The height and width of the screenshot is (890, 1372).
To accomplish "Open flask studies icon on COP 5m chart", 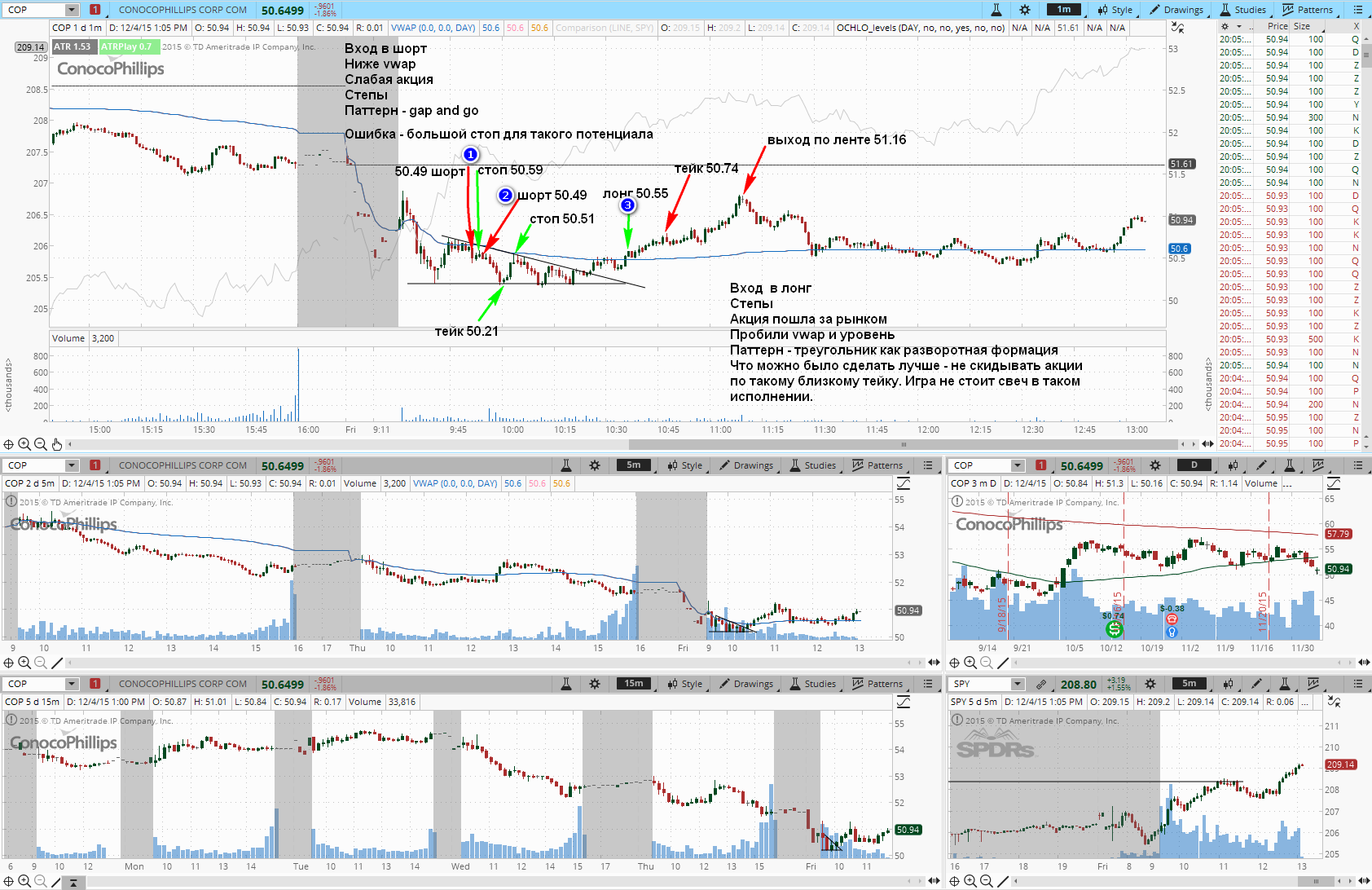I will click(565, 465).
